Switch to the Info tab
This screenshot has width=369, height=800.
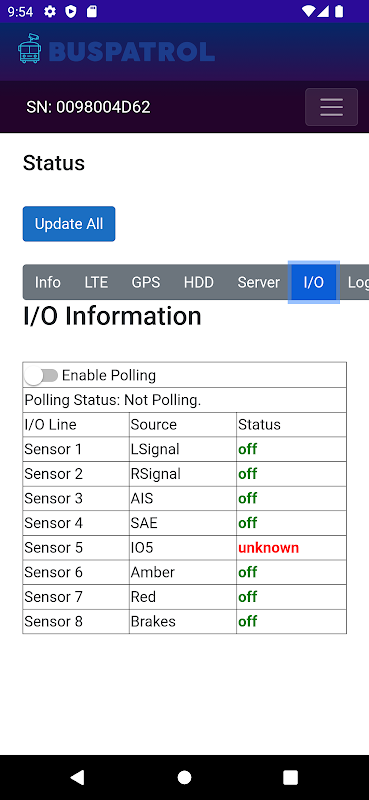point(47,282)
